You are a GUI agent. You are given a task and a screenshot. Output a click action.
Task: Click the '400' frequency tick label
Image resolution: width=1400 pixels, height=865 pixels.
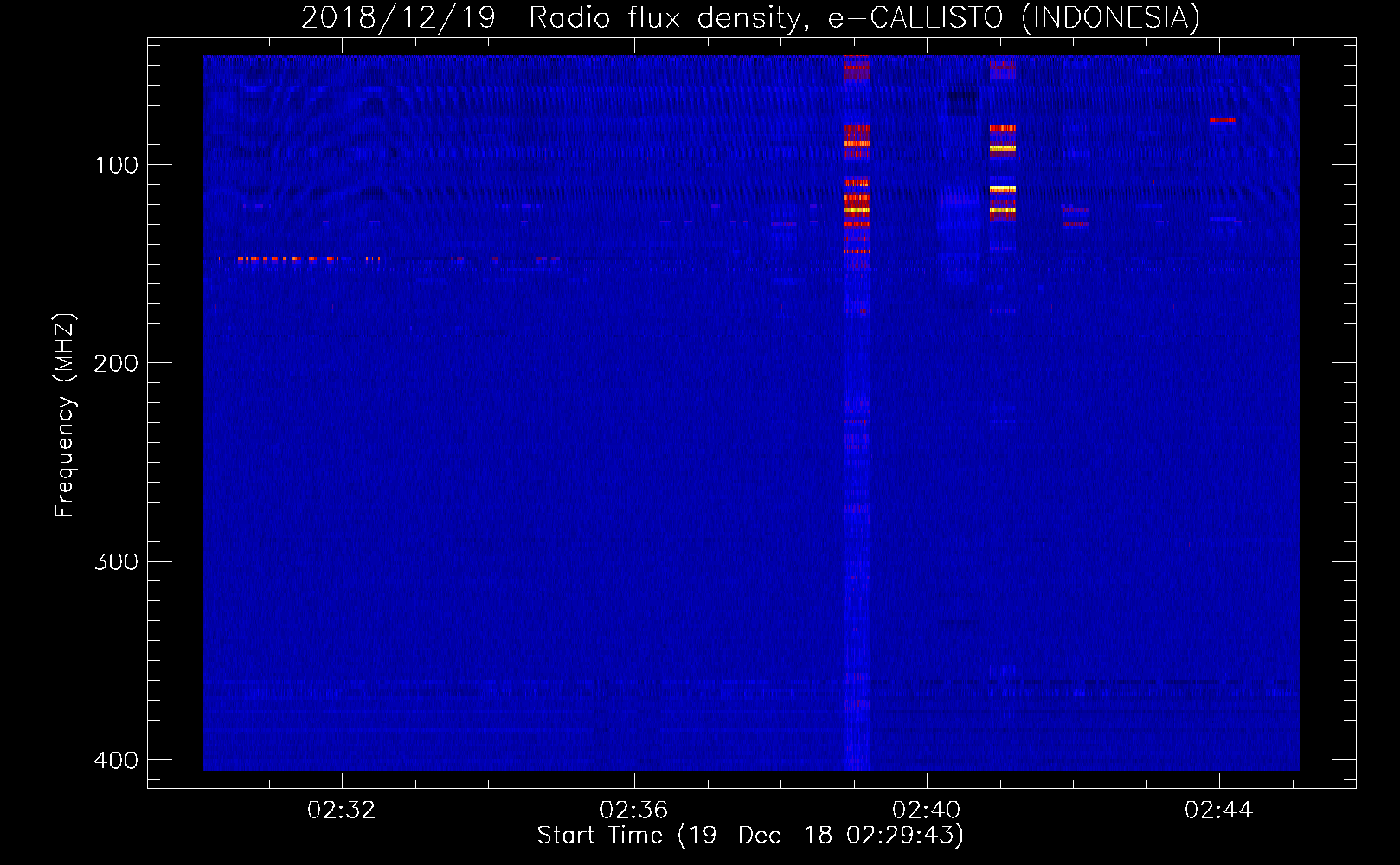click(116, 760)
